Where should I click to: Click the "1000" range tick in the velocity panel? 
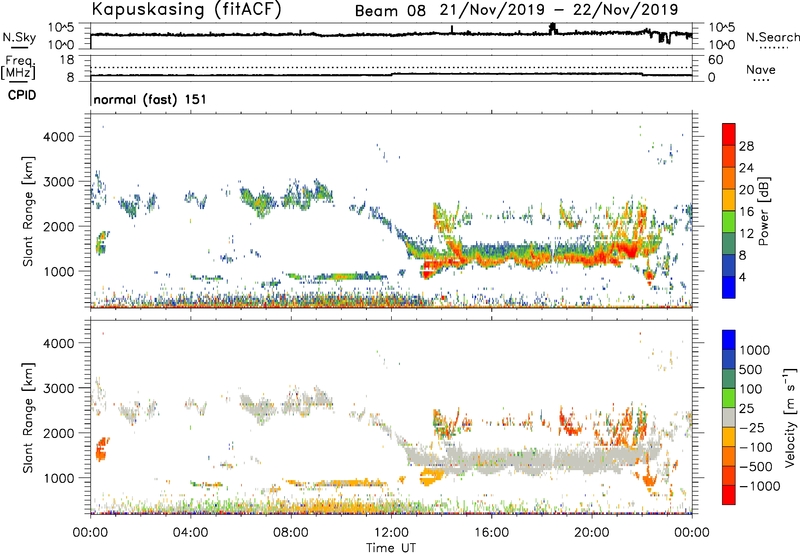click(x=58, y=478)
